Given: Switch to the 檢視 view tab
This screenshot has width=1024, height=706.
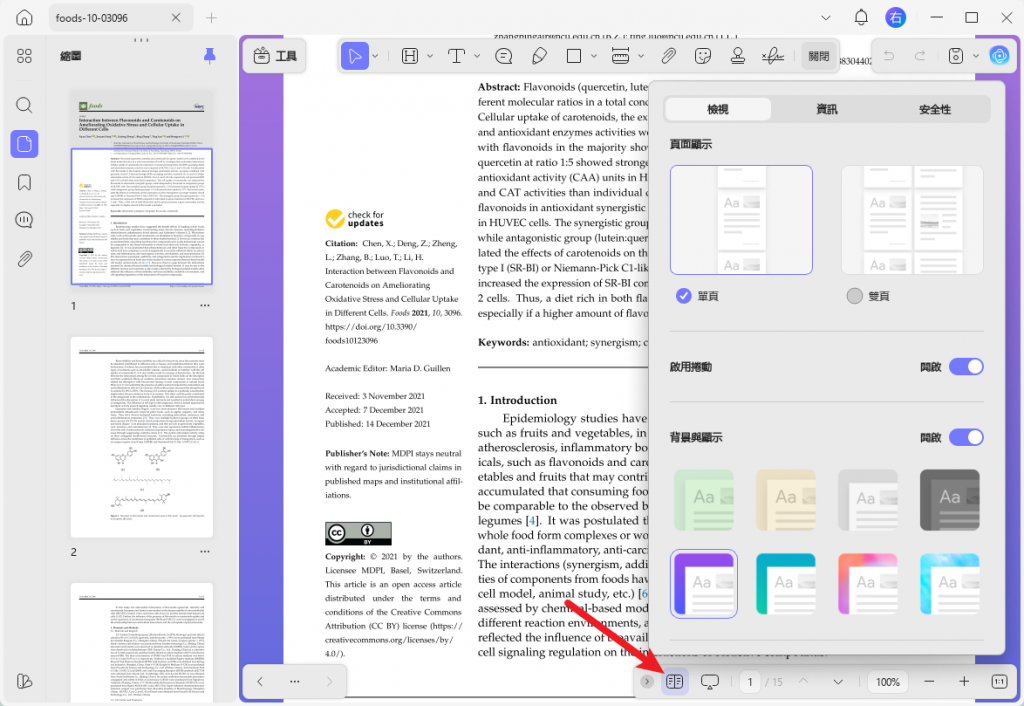Looking at the screenshot, I should 718,109.
